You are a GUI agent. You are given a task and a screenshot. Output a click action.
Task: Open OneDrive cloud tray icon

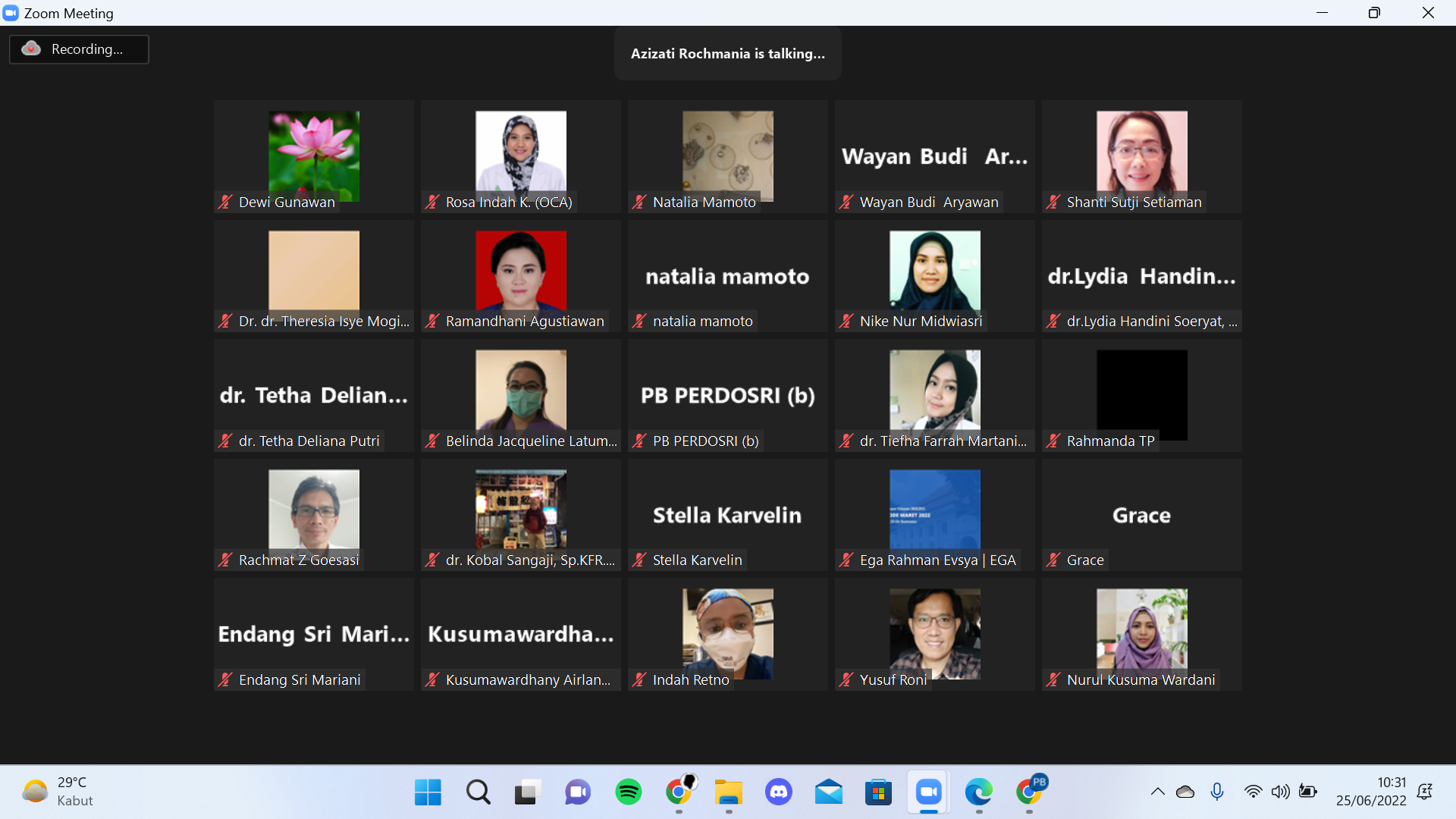click(x=1185, y=792)
